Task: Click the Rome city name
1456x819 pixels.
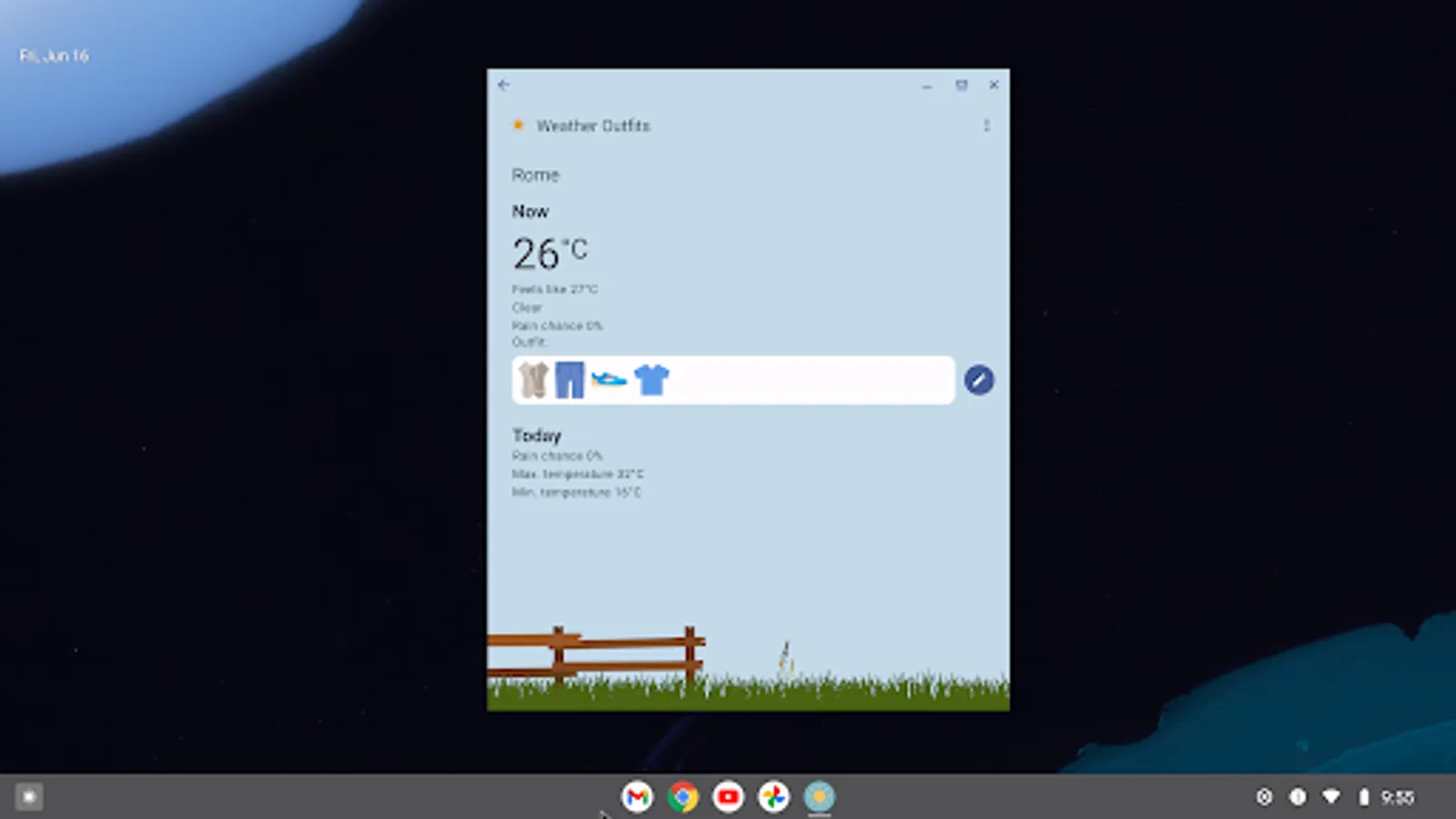Action: (x=535, y=175)
